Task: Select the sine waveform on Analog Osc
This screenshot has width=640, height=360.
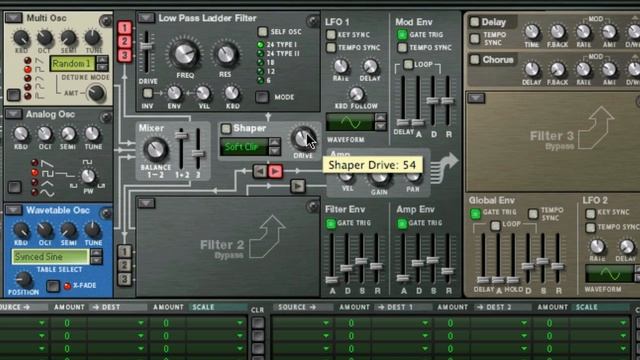Action: coord(35,192)
